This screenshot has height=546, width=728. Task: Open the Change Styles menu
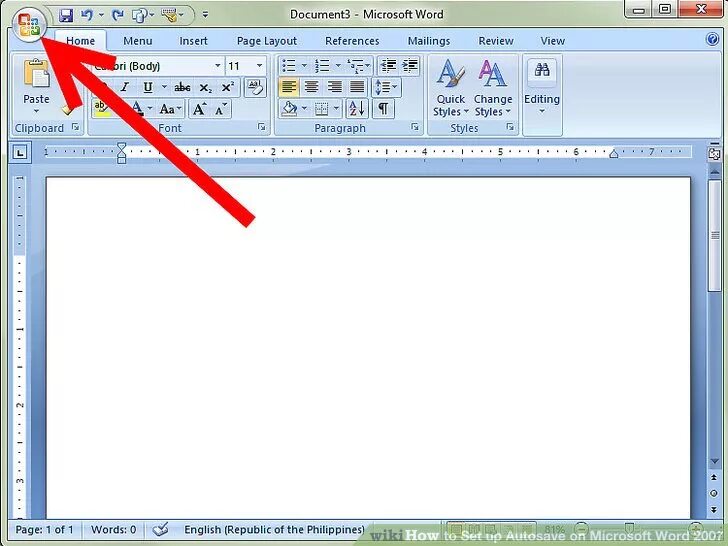pos(493,88)
